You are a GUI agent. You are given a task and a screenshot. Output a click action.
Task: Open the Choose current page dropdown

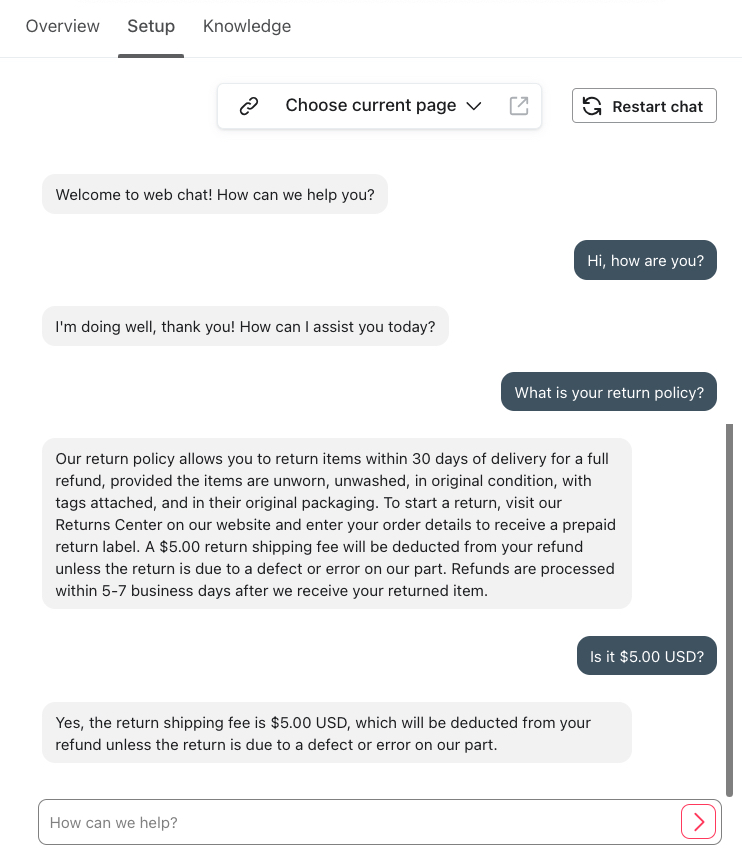369,105
